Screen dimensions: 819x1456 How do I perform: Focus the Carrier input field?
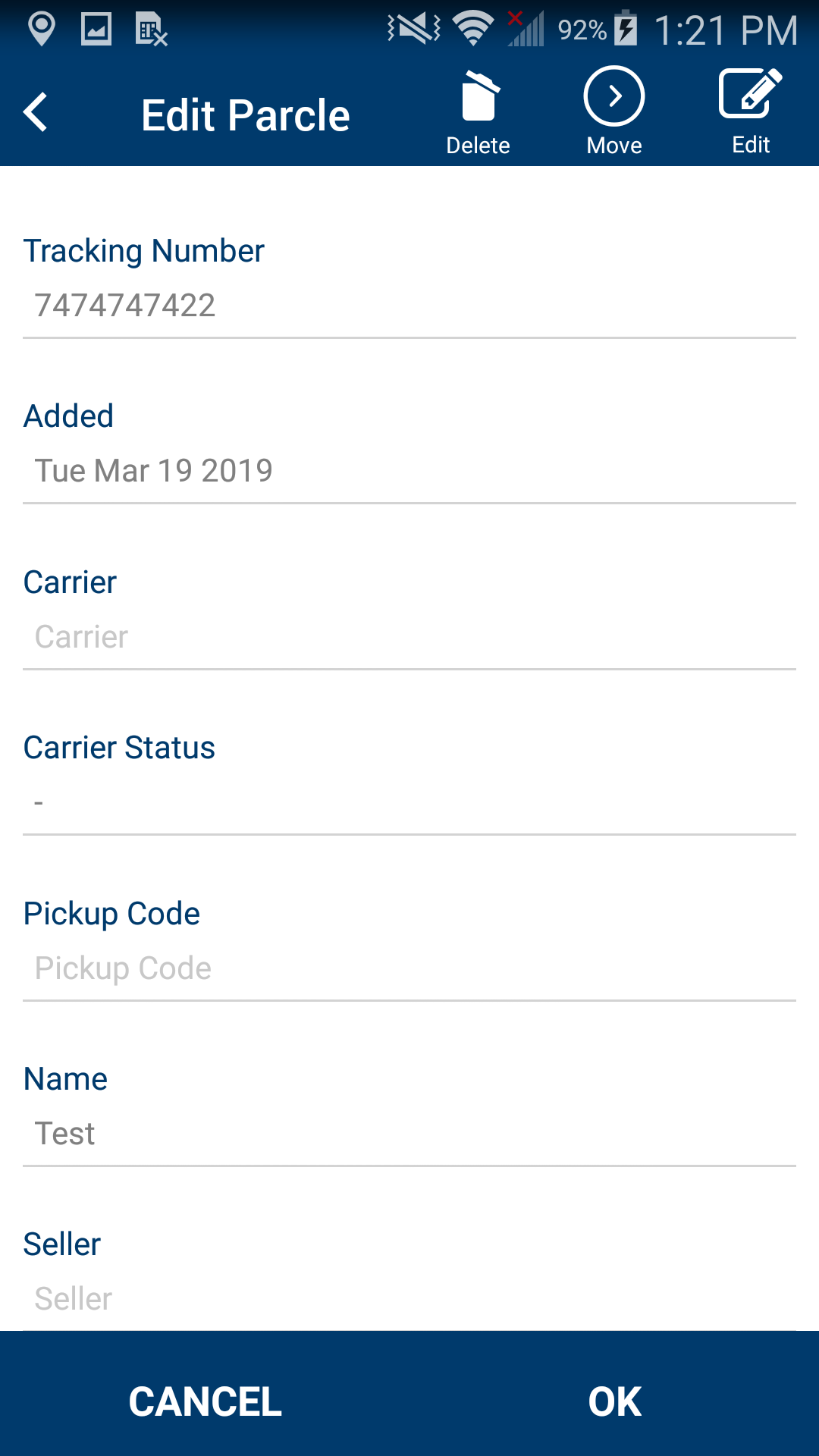(409, 637)
